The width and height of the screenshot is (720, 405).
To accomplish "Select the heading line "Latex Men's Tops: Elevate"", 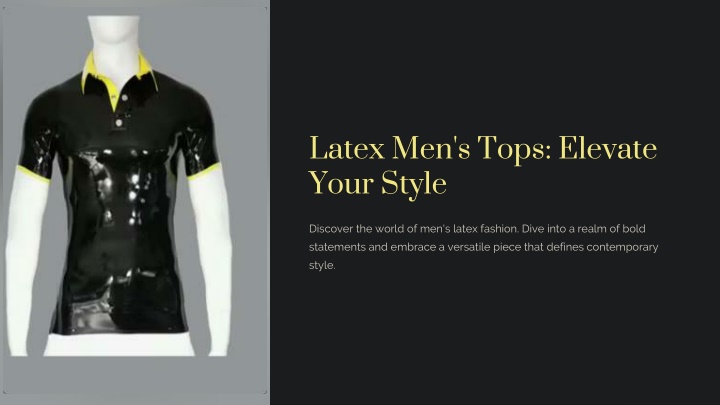I will [483, 148].
